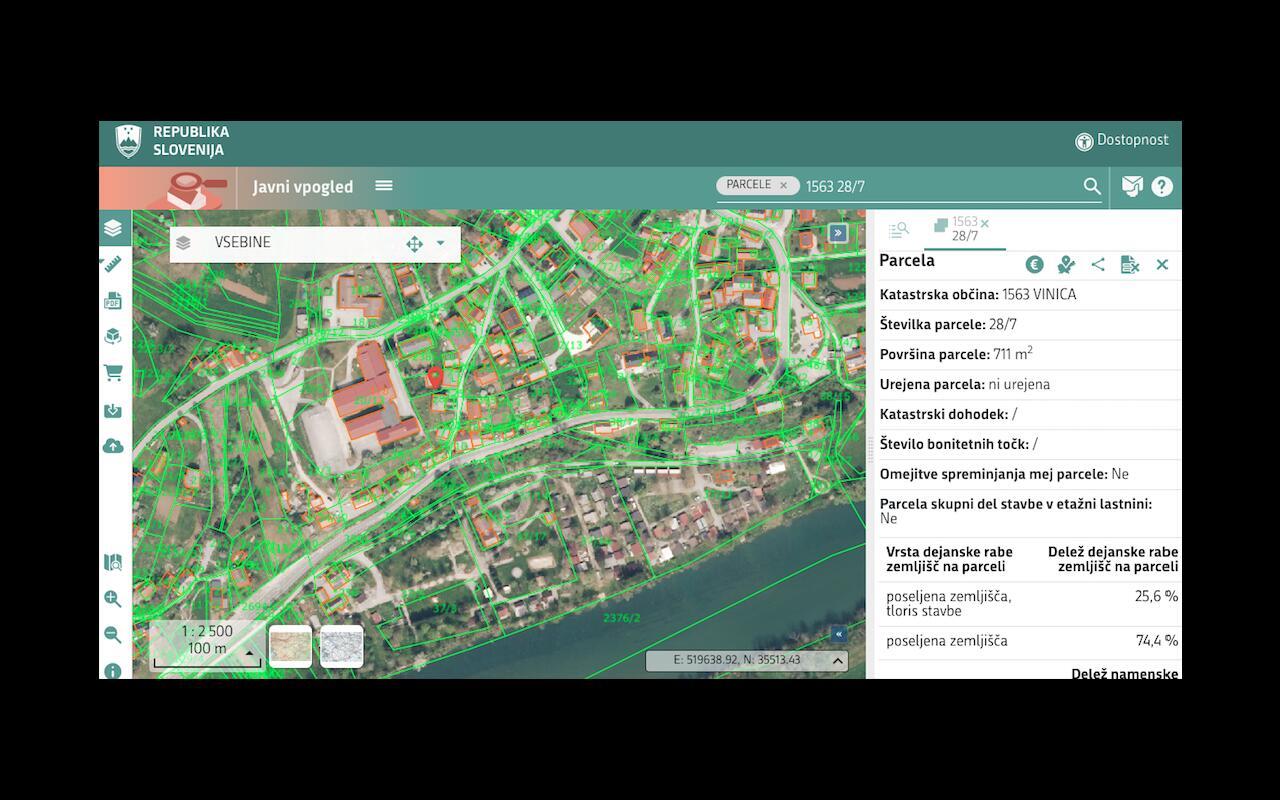Image resolution: width=1280 pixels, height=800 pixels.
Task: Open the layers panel in left sidebar
Action: click(x=113, y=228)
